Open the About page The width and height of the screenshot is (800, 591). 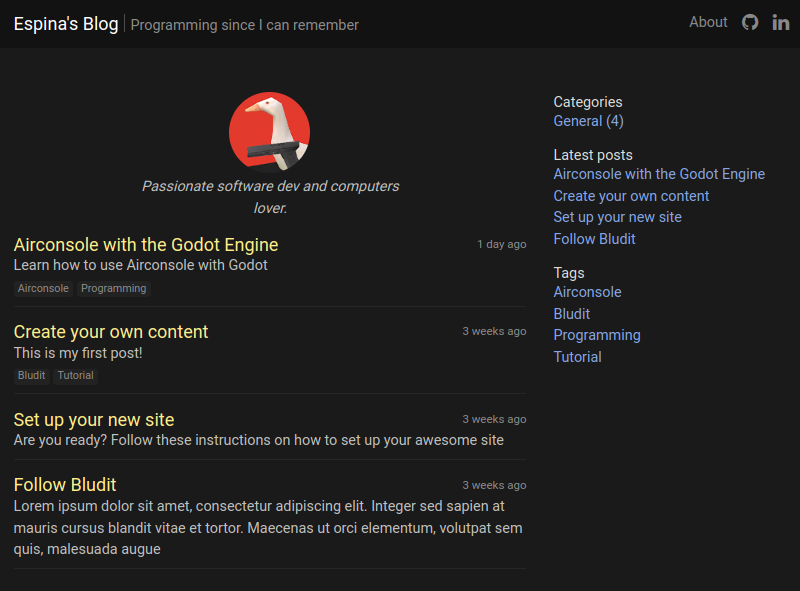pyautogui.click(x=708, y=22)
